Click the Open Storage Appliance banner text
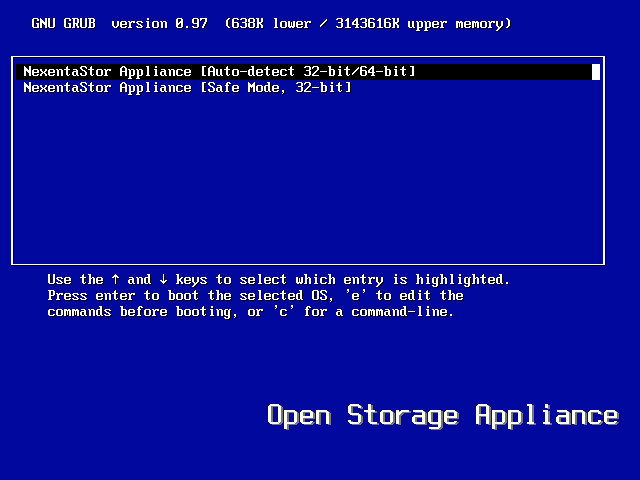Image resolution: width=640 pixels, height=480 pixels. [443, 416]
